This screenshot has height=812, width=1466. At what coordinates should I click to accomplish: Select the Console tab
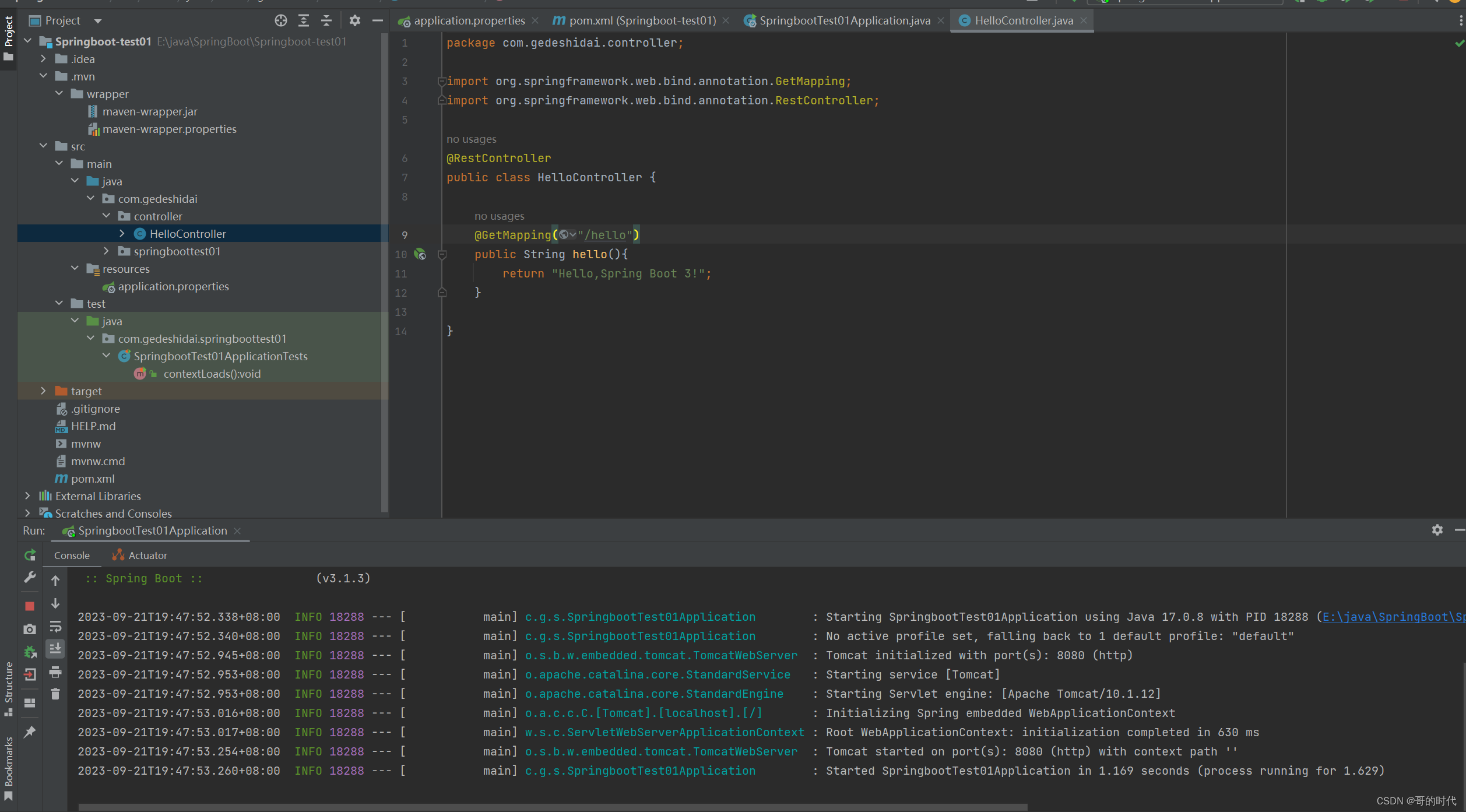pyautogui.click(x=72, y=554)
